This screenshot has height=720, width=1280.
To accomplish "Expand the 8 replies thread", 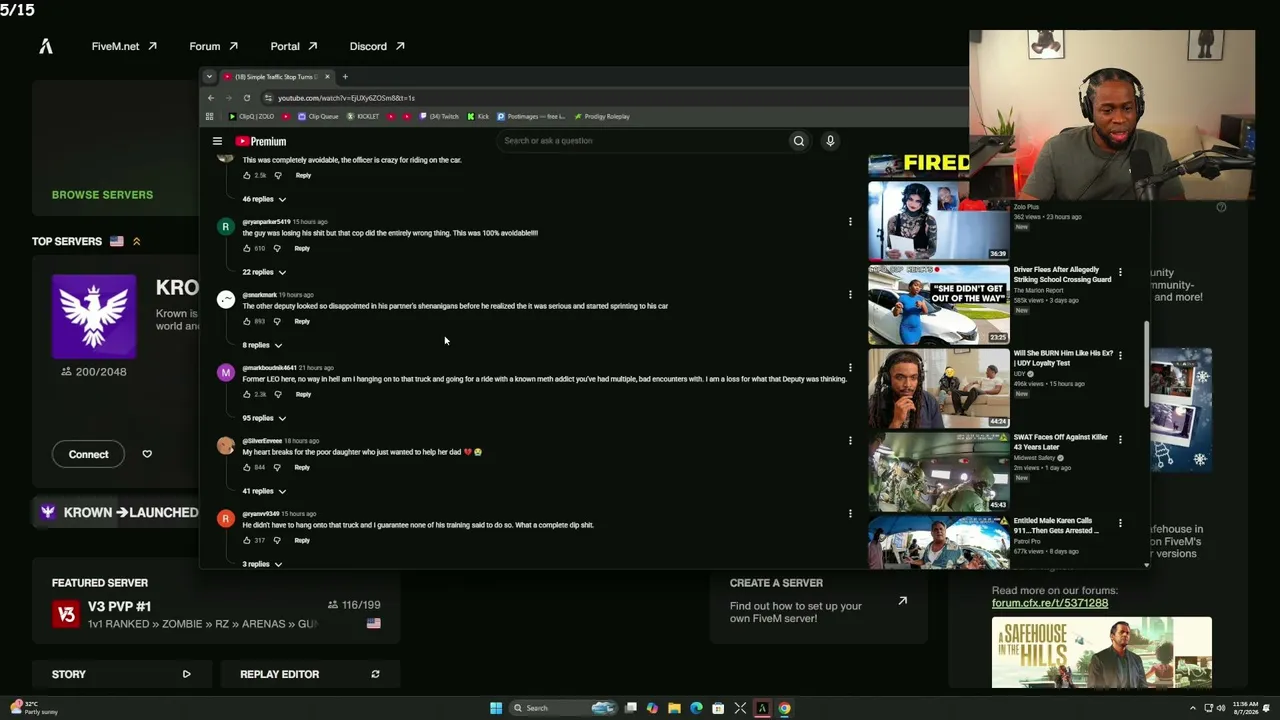I will [262, 345].
